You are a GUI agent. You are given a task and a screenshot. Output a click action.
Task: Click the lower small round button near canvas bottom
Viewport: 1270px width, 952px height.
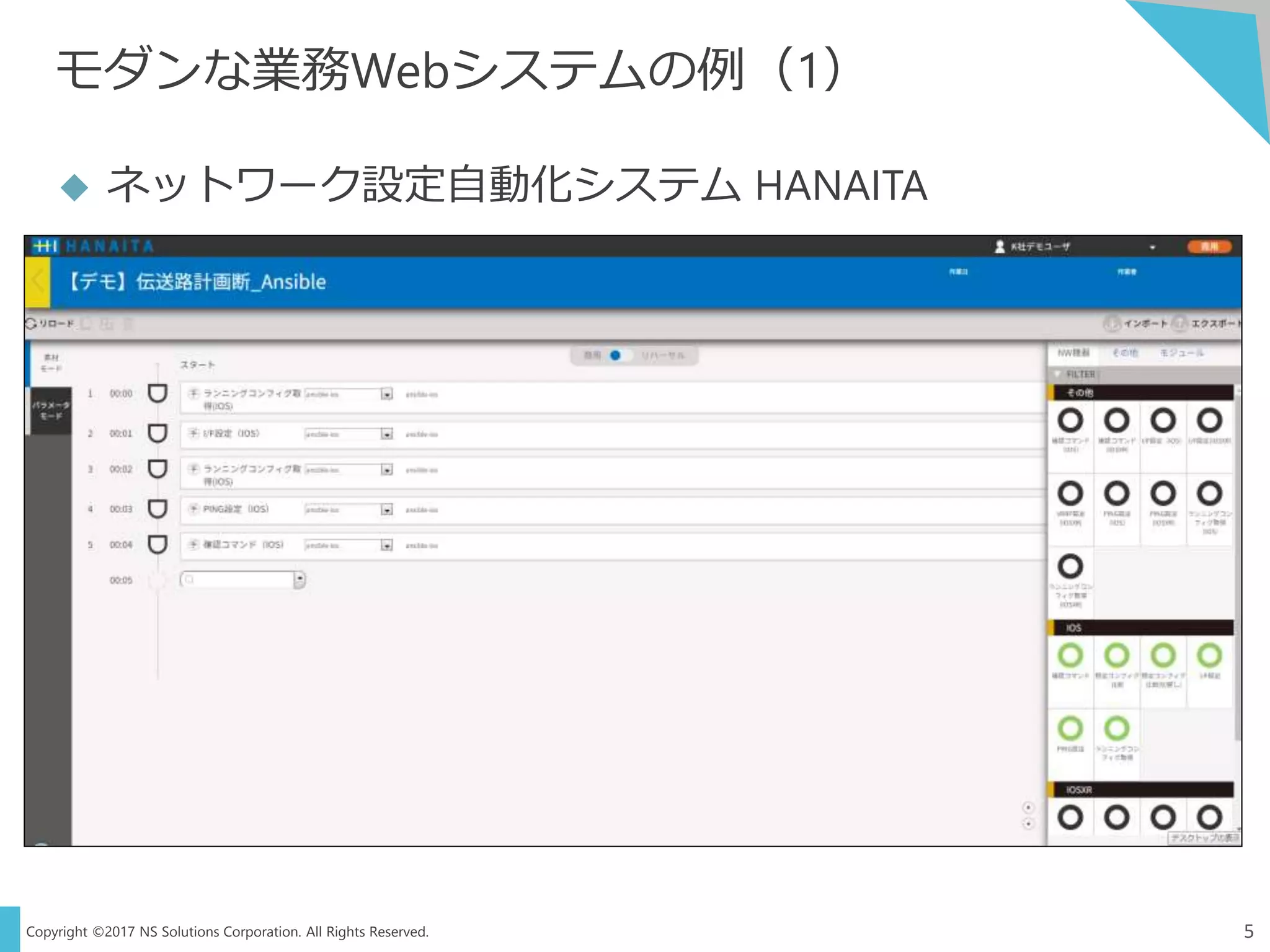pyautogui.click(x=1028, y=824)
